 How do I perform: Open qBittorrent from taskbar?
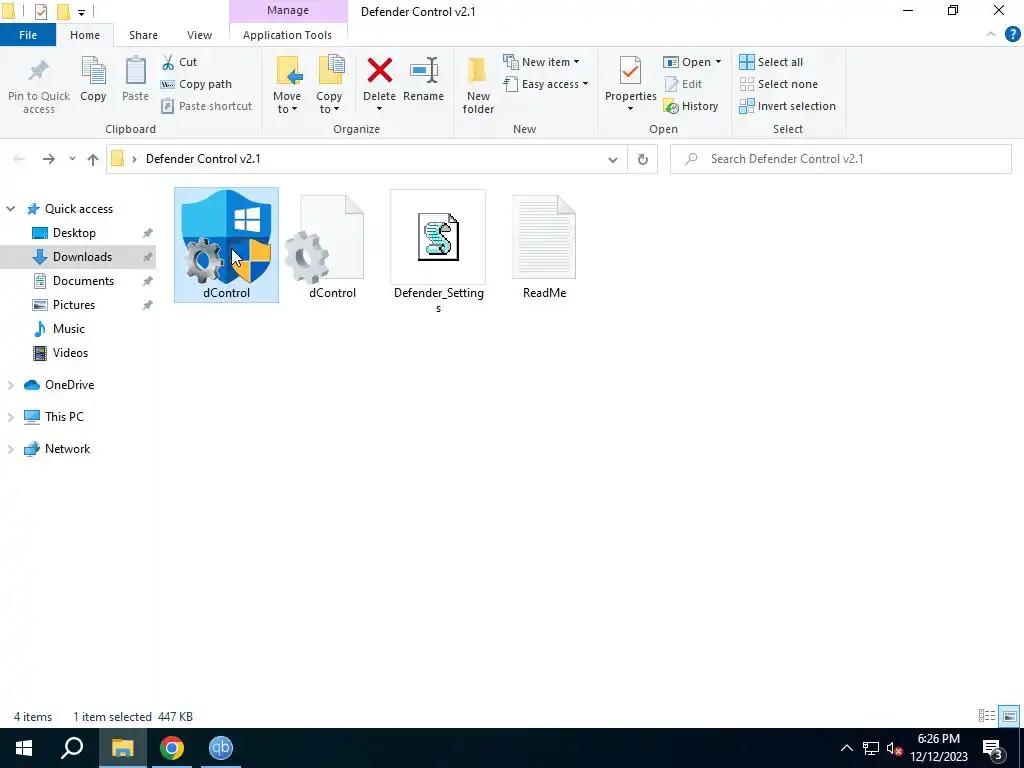[221, 748]
